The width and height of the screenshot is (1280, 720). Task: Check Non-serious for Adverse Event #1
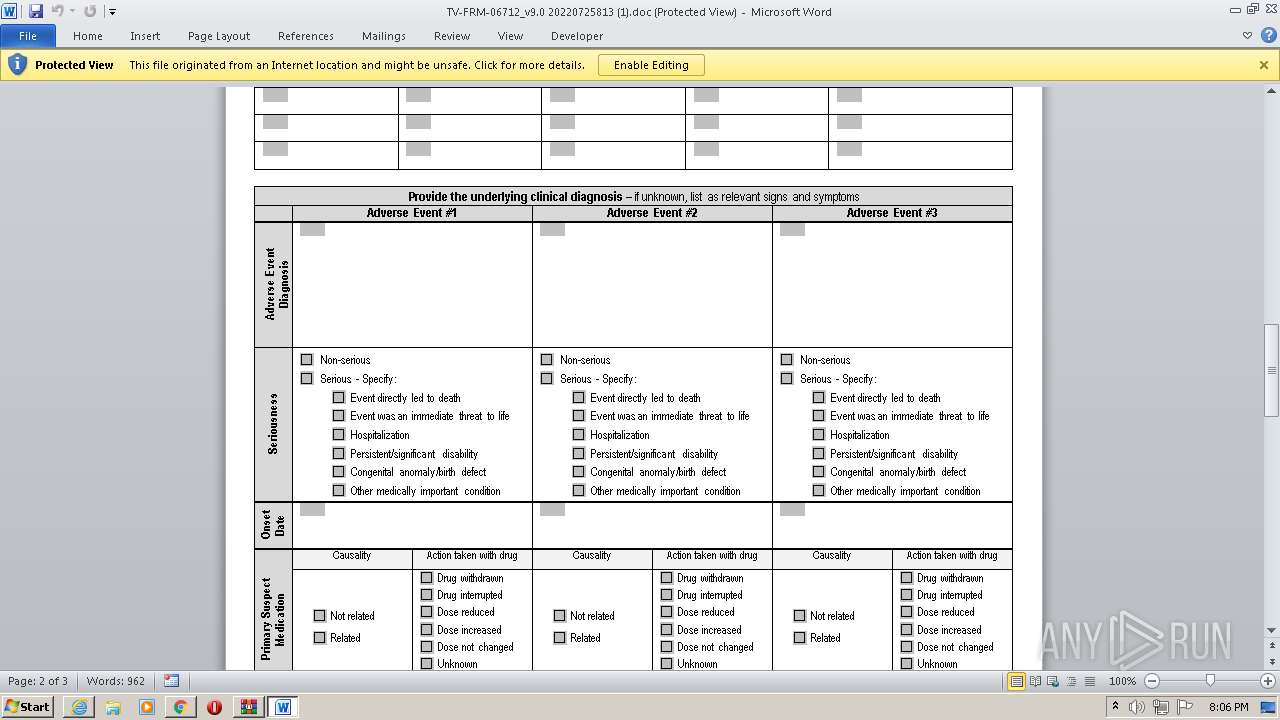(307, 360)
